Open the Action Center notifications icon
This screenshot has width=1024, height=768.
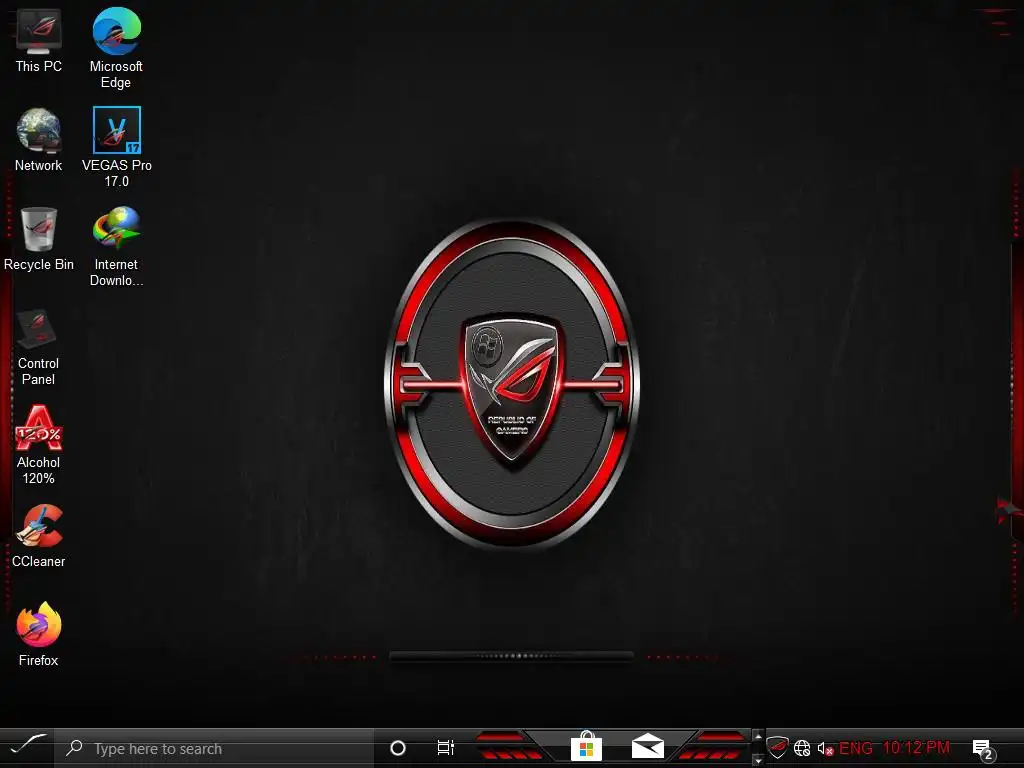click(983, 749)
